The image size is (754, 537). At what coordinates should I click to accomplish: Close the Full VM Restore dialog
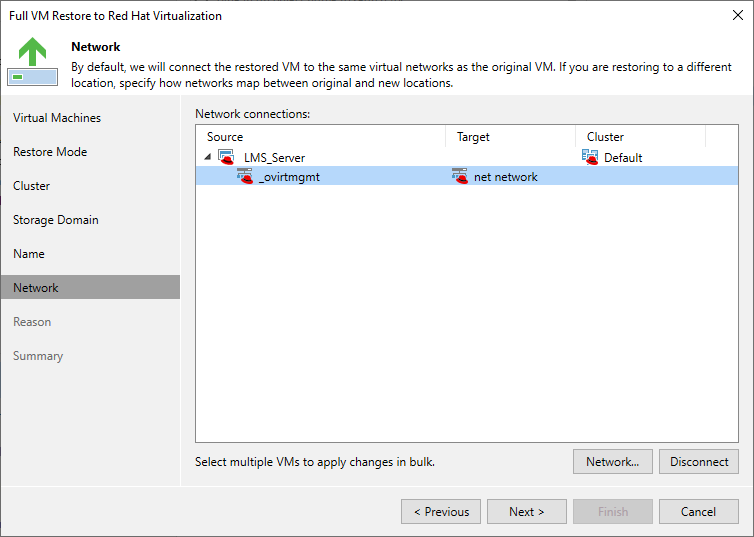tap(737, 16)
